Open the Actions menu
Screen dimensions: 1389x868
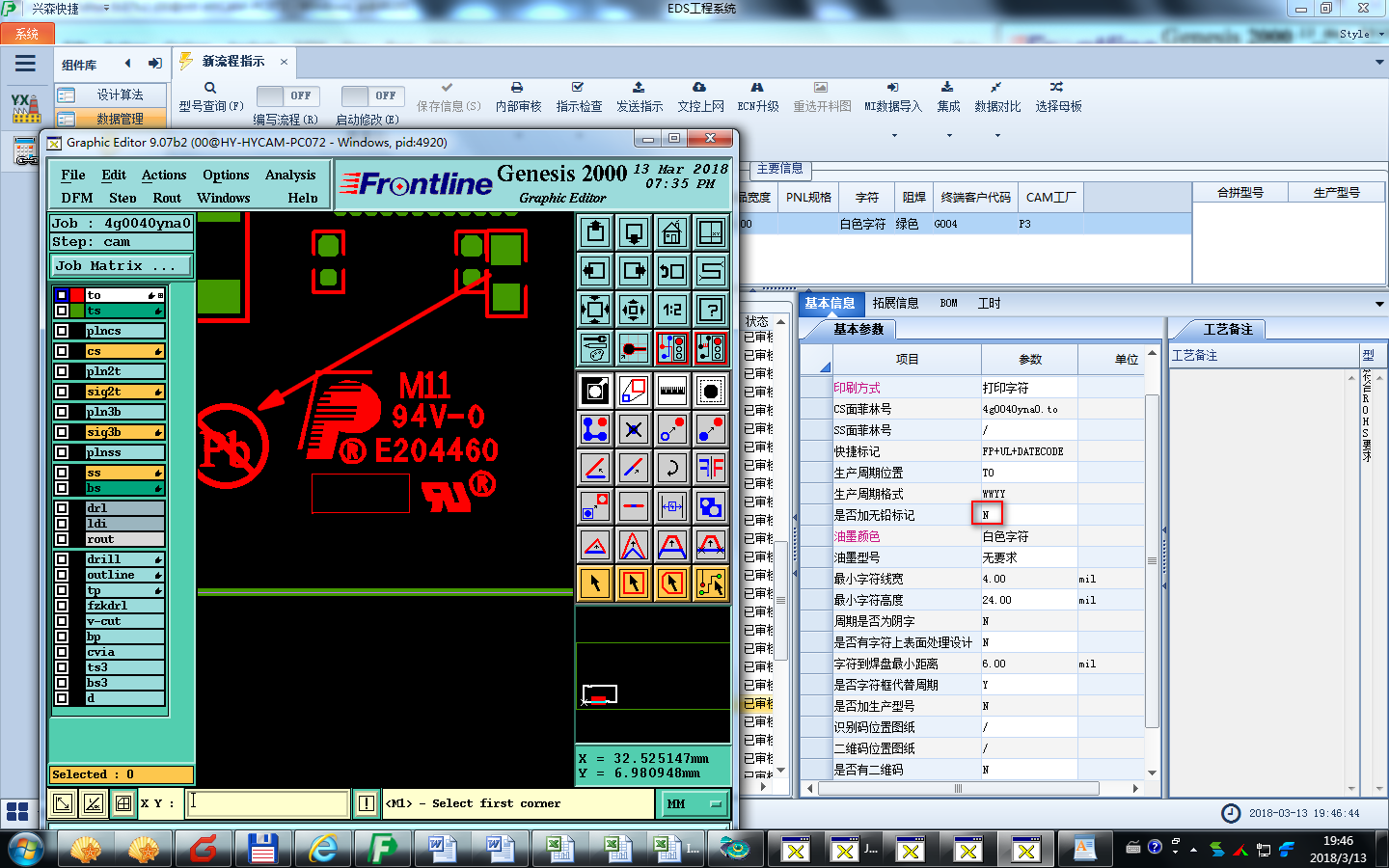tap(164, 175)
